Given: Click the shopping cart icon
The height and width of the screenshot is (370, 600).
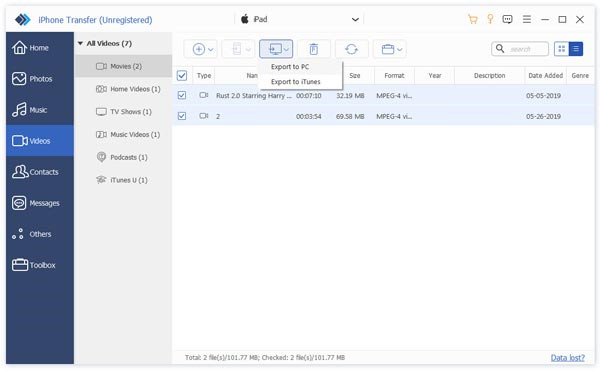Looking at the screenshot, I should pos(473,19).
